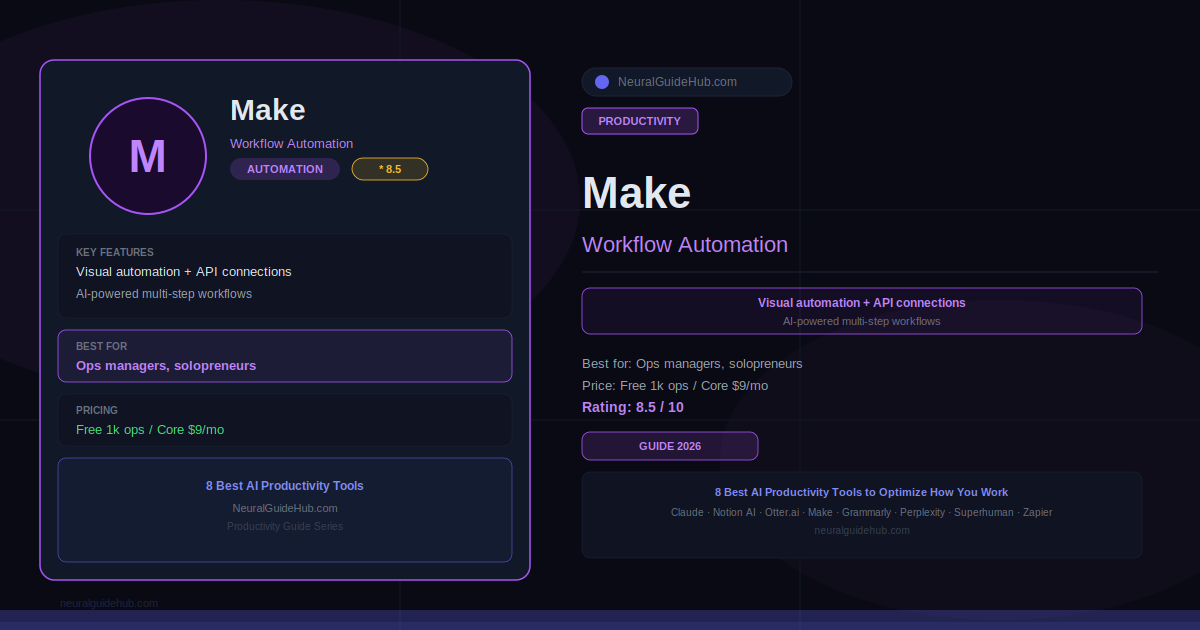Click the large Make heading on right
This screenshot has height=630, width=1200.
(637, 193)
